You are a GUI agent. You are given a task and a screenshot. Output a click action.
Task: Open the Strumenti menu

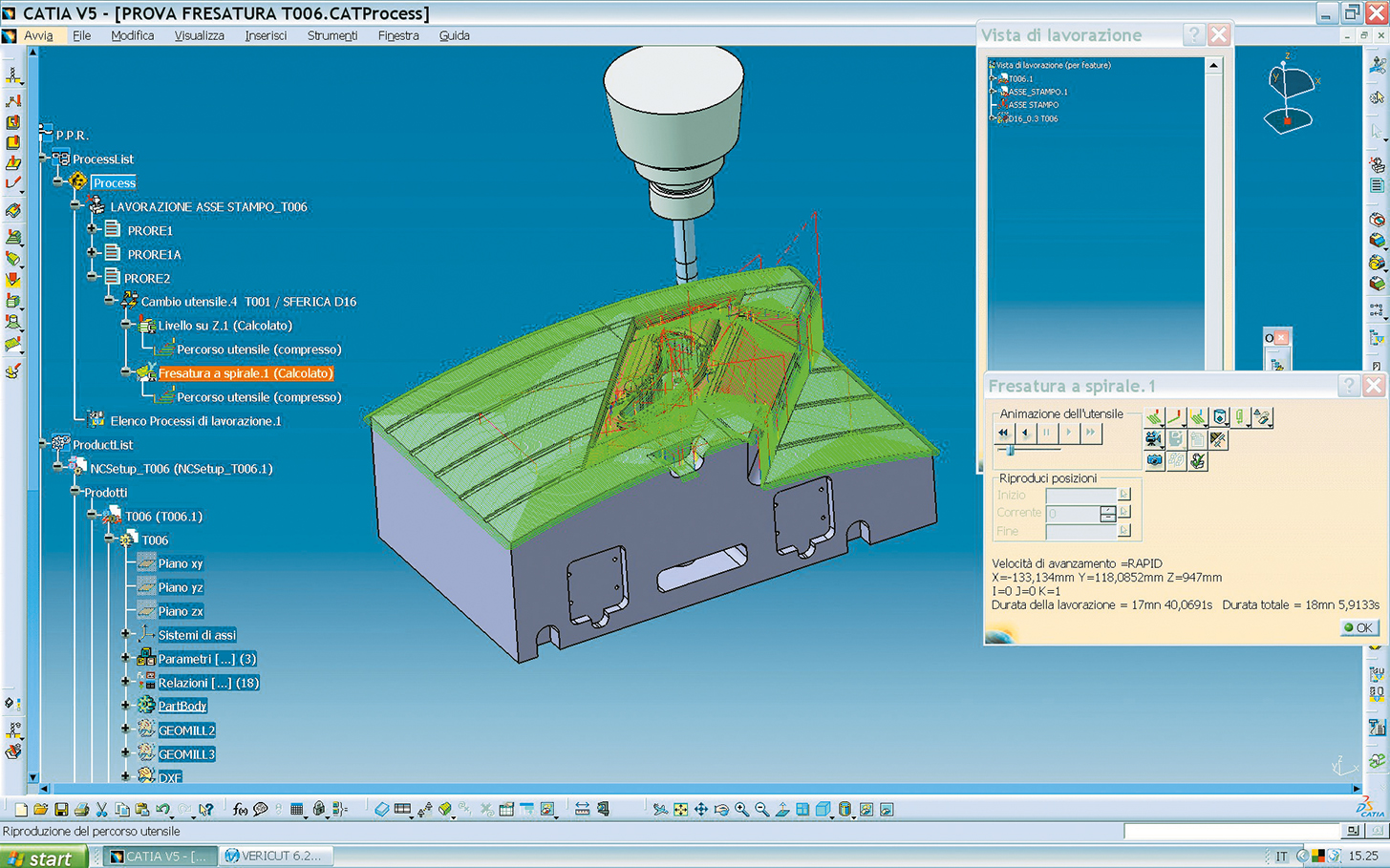coord(332,35)
